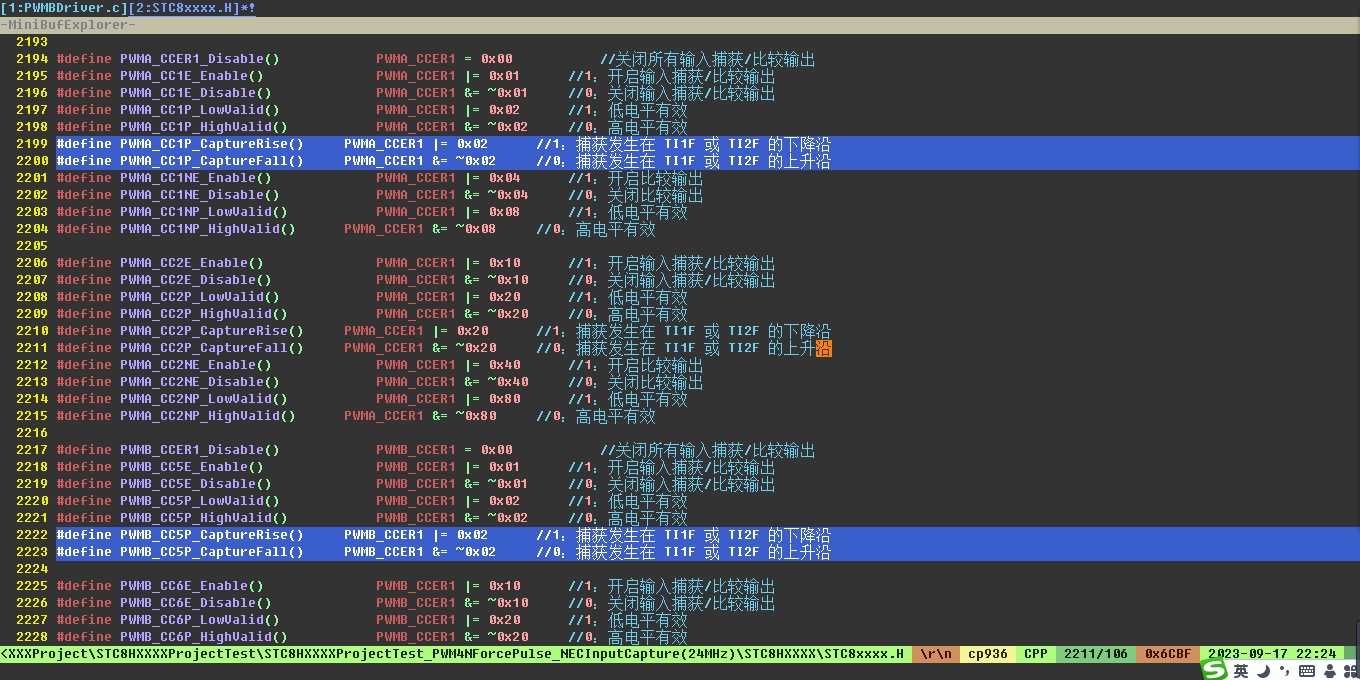The width and height of the screenshot is (1360, 680).
Task: Open the soft keyboard icon in IME bar
Action: tap(1306, 671)
